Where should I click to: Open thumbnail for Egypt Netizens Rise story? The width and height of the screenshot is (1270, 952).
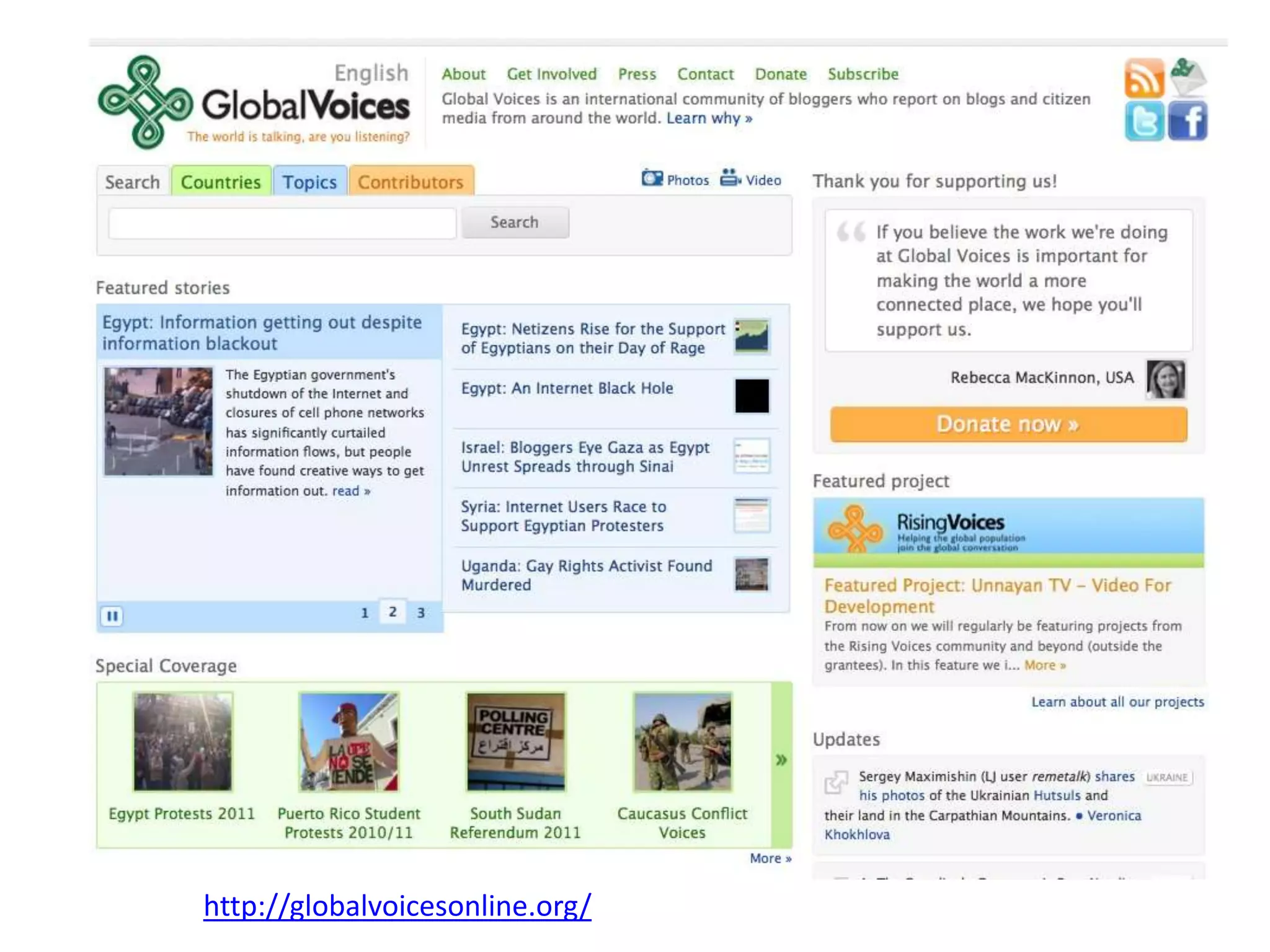coord(752,337)
